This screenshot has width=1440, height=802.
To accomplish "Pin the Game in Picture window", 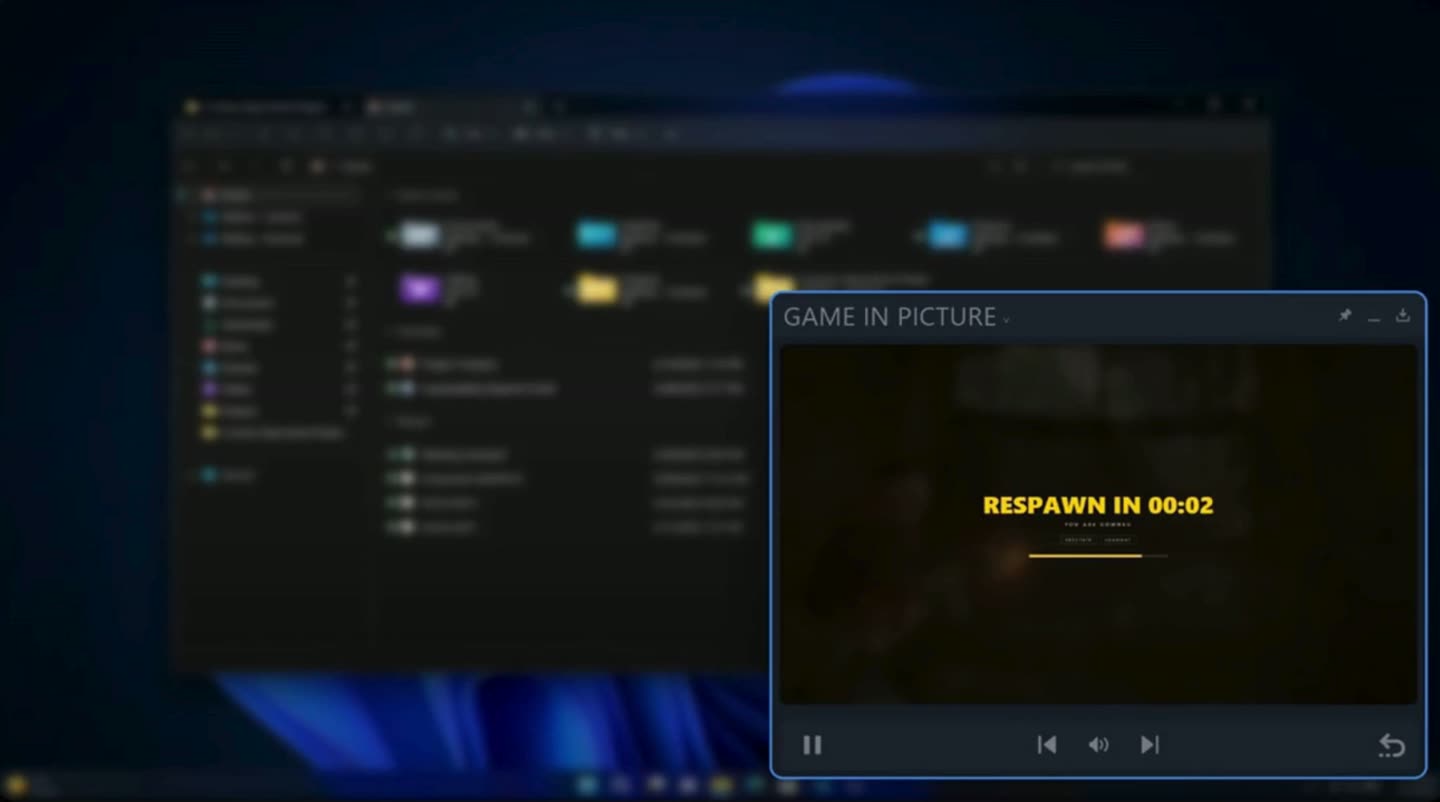I will tap(1345, 315).
